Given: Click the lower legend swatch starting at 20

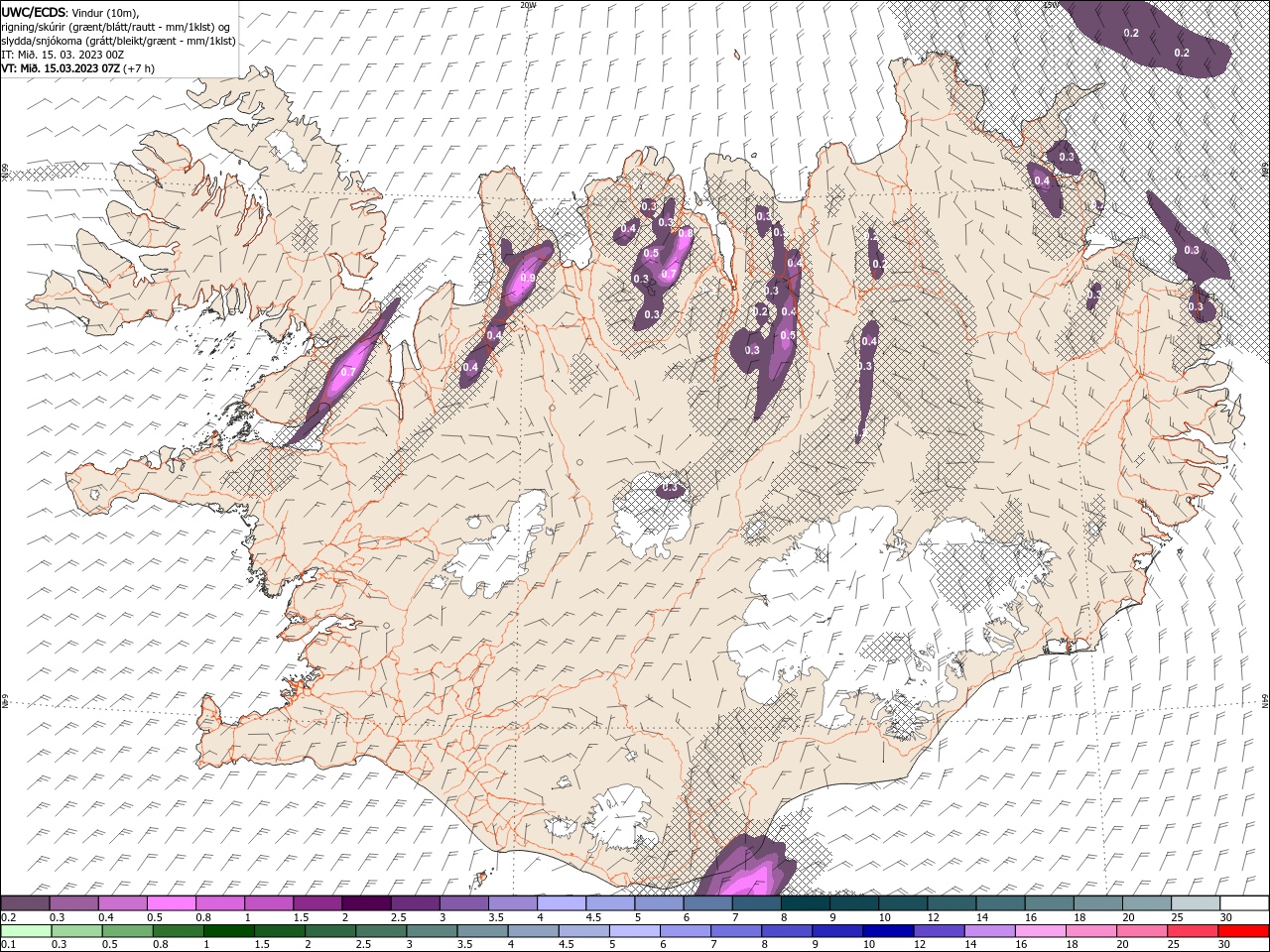Looking at the screenshot, I should [x=1143, y=931].
